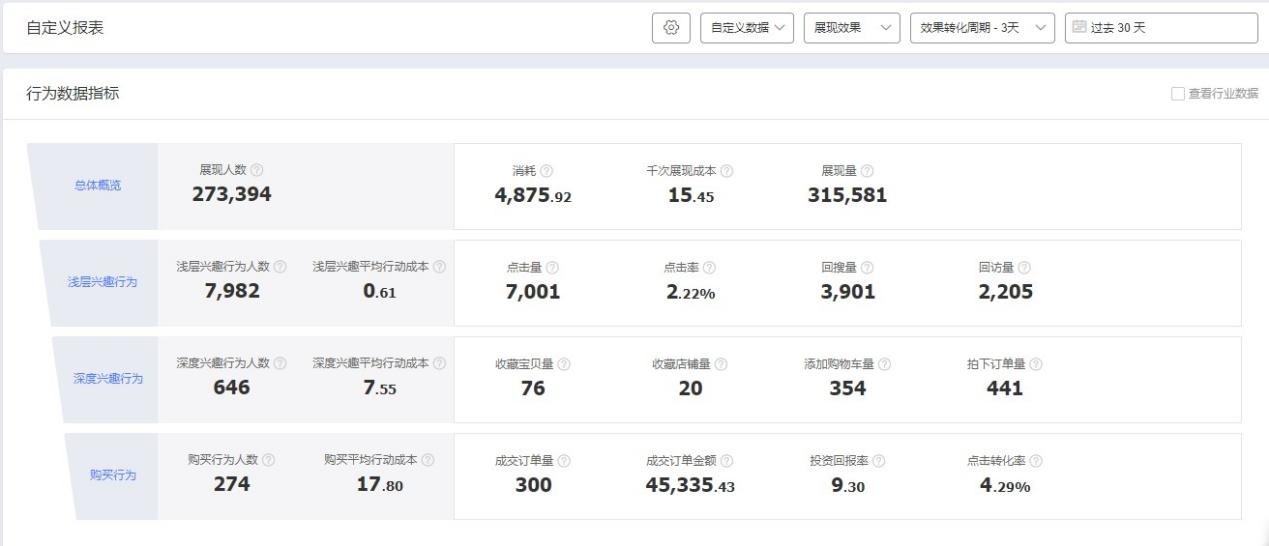The width and height of the screenshot is (1269, 546).
Task: Select the 深度兴趣行为 funnel stage
Action: (x=106, y=379)
